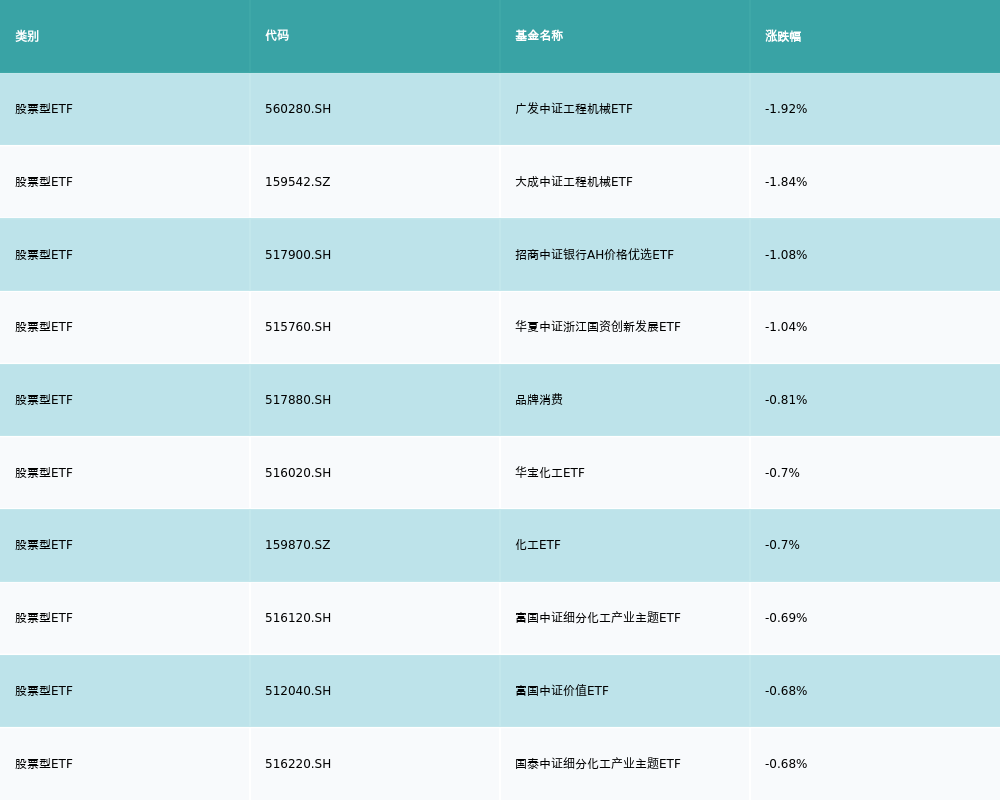Viewport: 1000px width, 800px height.
Task: Open 华夏中证浙江国资创新发展ETF row name
Action: (x=597, y=327)
